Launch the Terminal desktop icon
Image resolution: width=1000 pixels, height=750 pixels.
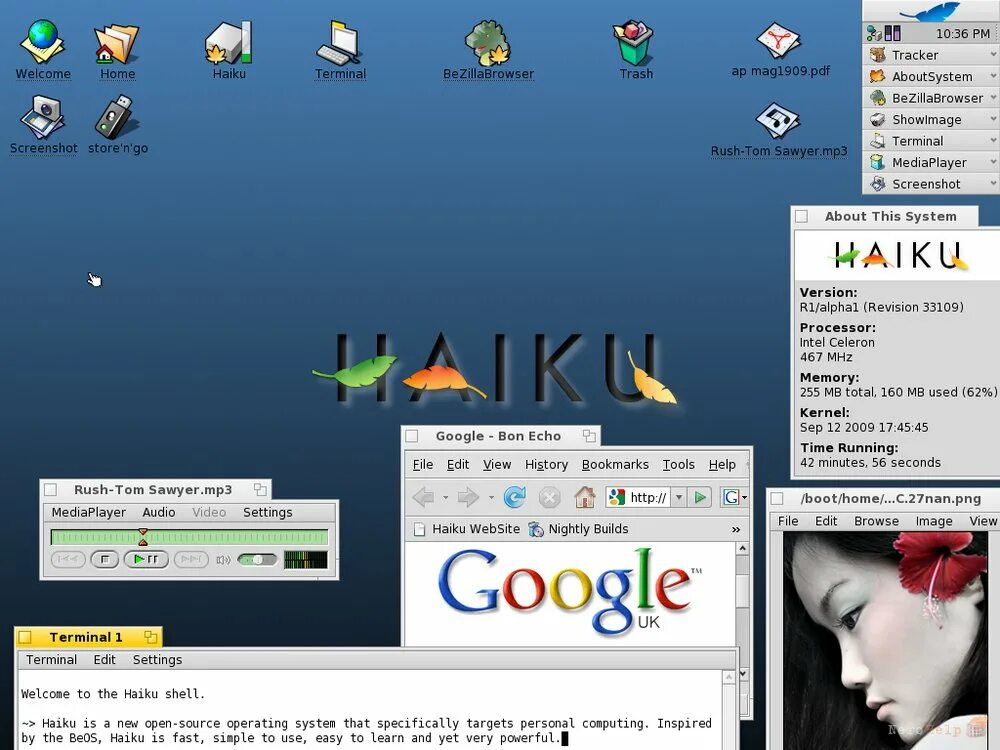[340, 49]
